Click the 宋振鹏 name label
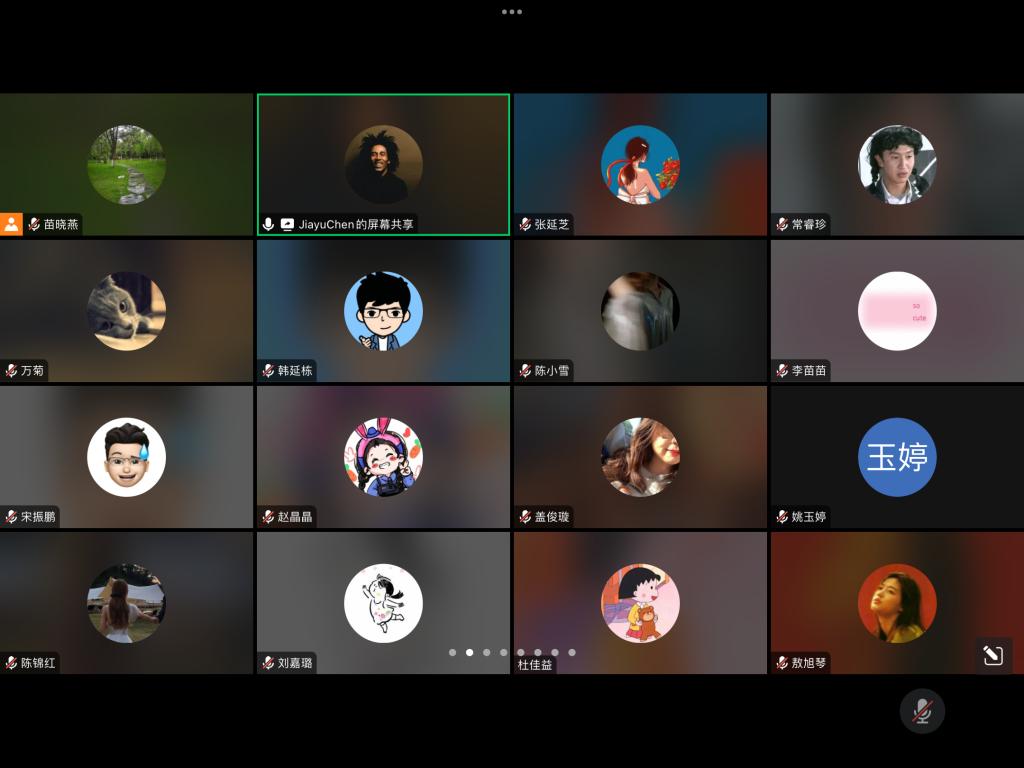The width and height of the screenshot is (1024, 768). (38, 517)
